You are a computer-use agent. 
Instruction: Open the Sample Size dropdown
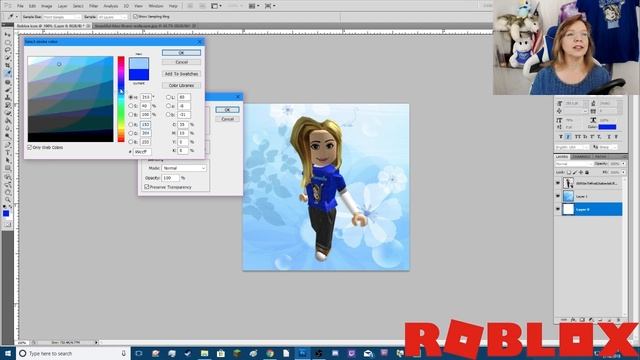coord(62,17)
